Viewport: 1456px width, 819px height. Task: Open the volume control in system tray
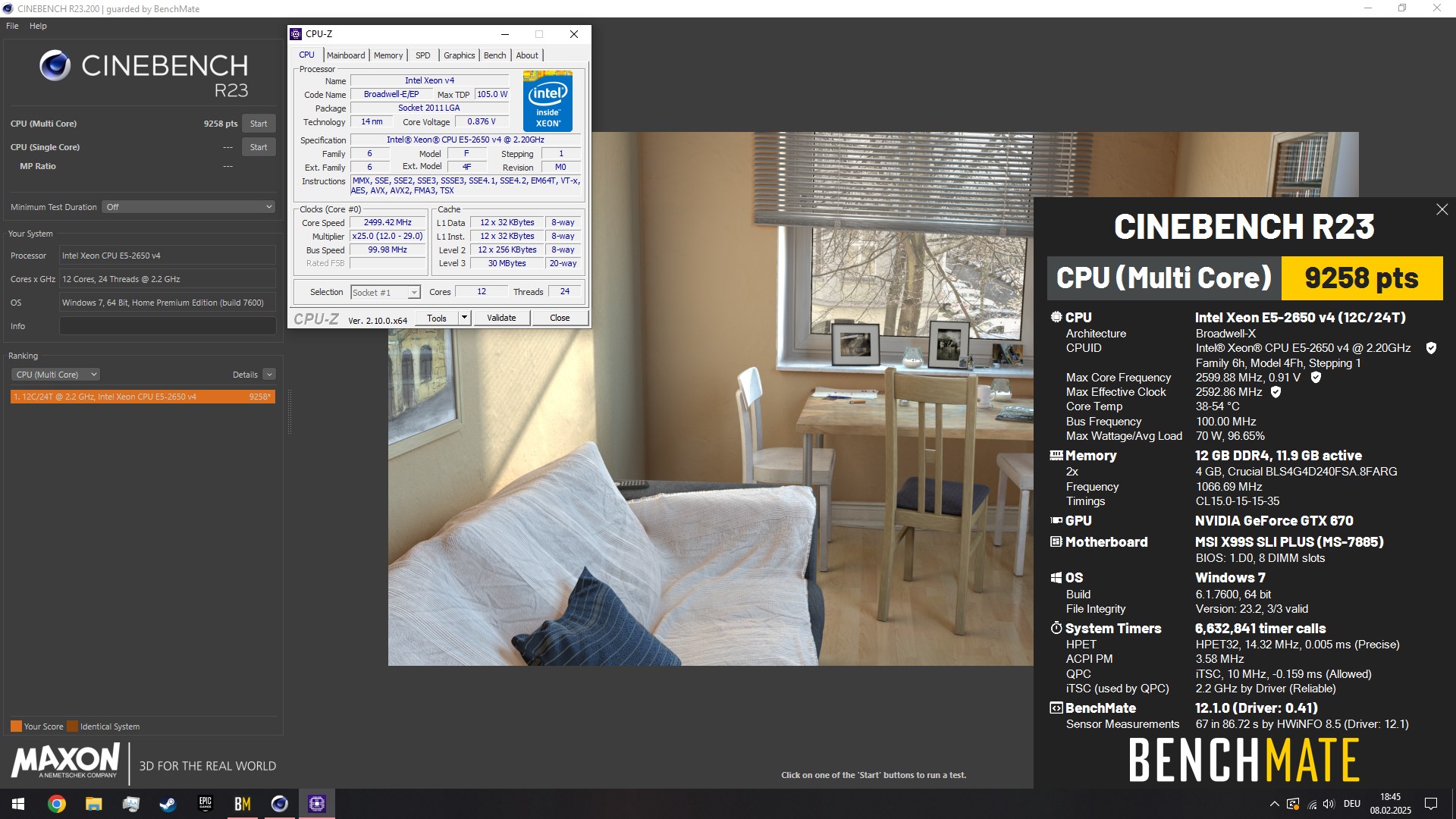[1329, 804]
